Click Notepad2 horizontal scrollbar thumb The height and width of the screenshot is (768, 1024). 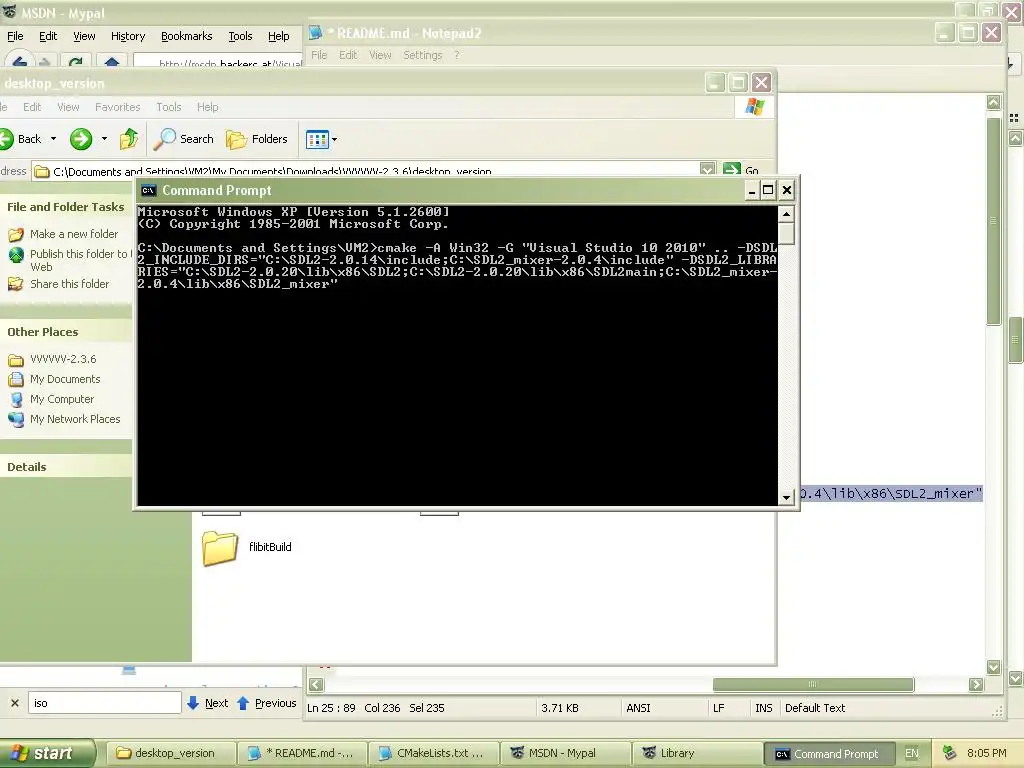(x=813, y=684)
